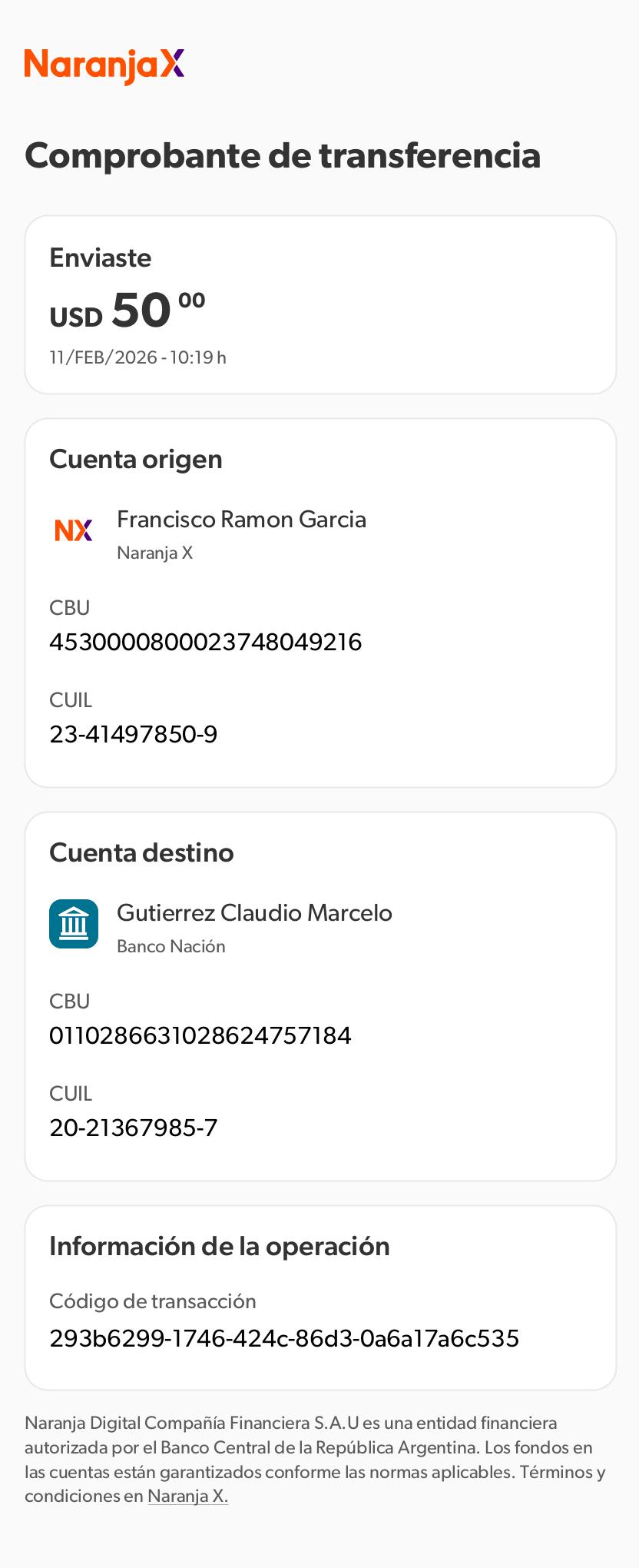Click the Código de transacción label
The height and width of the screenshot is (1568, 639).
click(x=153, y=1301)
